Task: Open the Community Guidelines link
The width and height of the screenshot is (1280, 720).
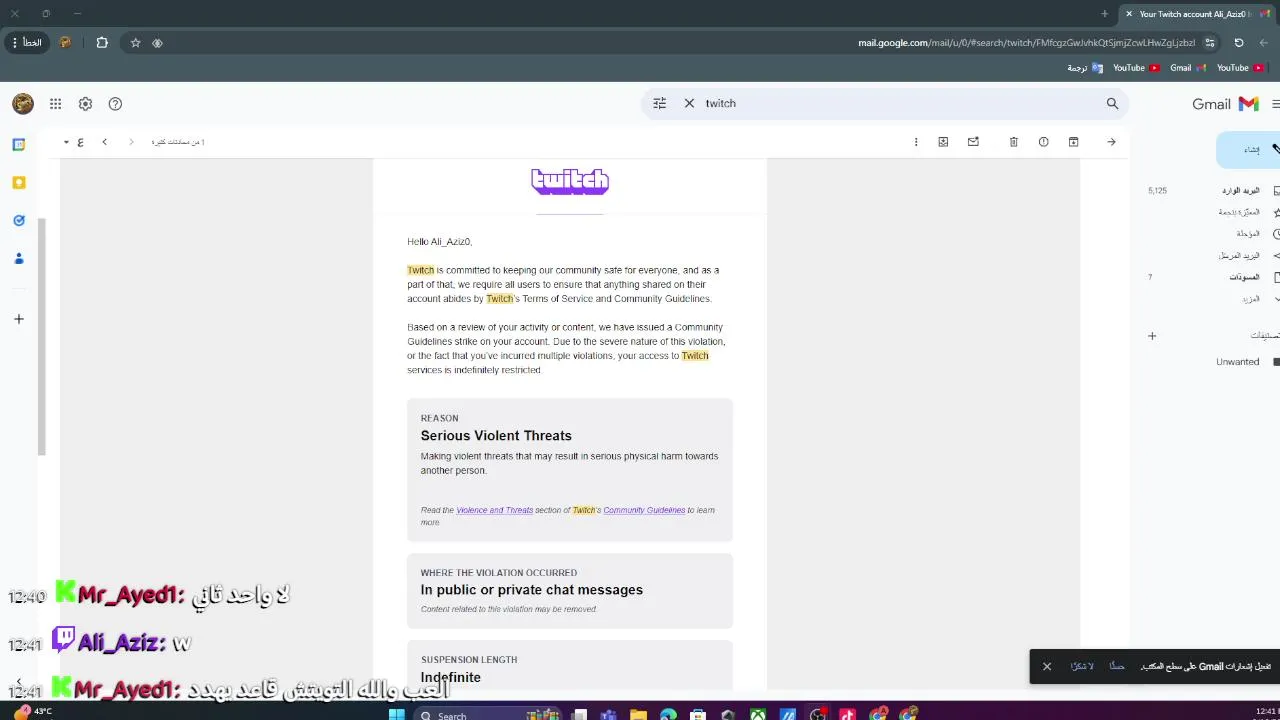Action: 644,510
